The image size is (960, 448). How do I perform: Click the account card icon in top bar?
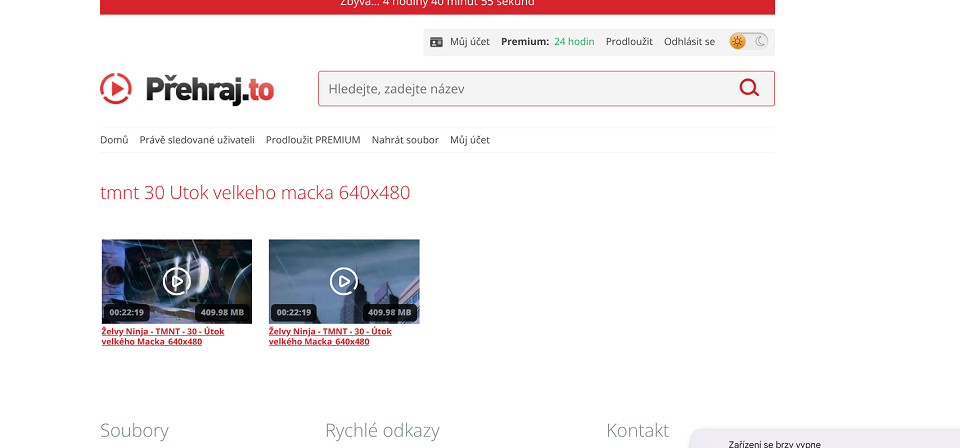(x=436, y=42)
